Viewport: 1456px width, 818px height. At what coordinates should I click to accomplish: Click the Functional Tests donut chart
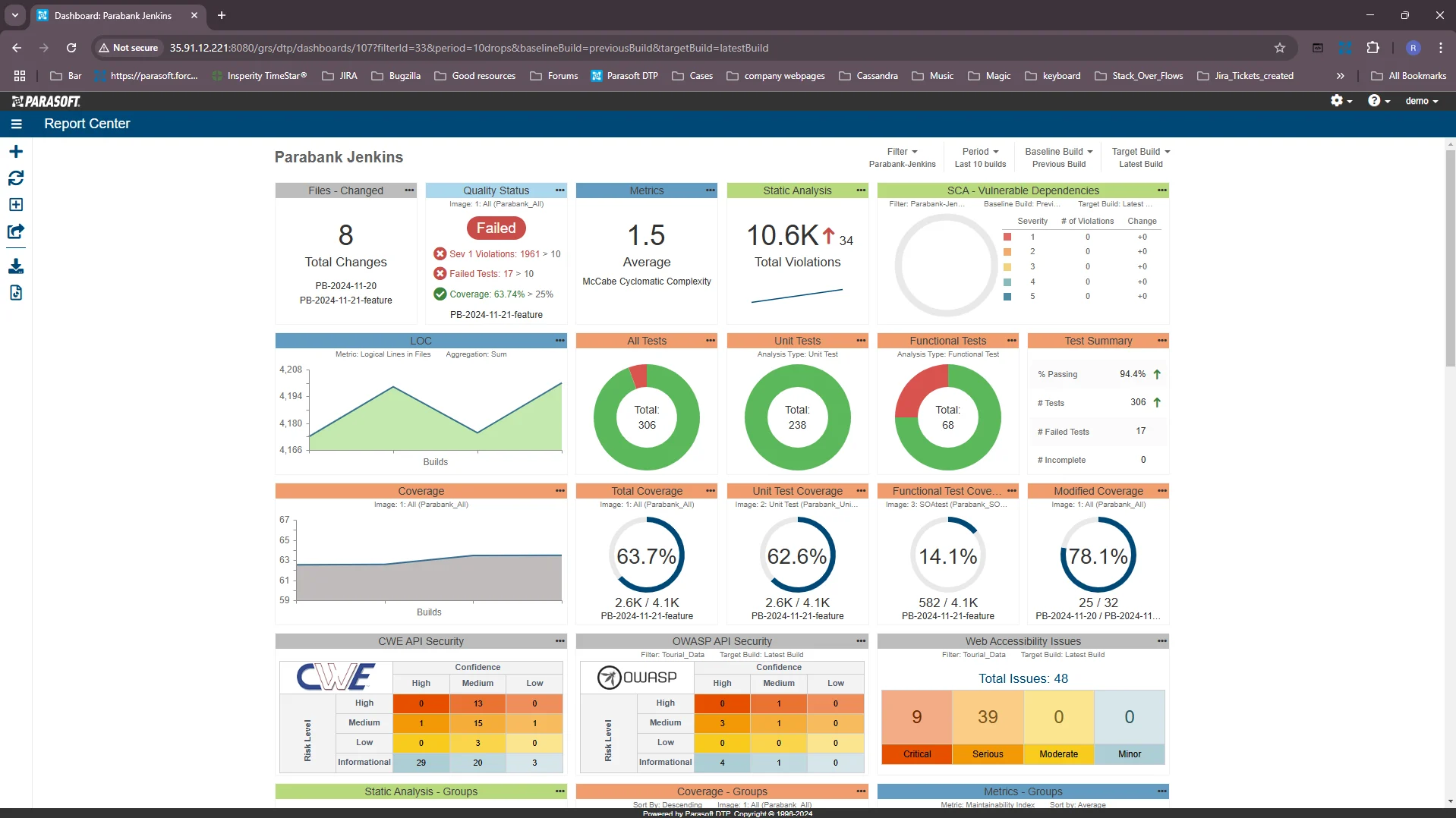click(948, 417)
